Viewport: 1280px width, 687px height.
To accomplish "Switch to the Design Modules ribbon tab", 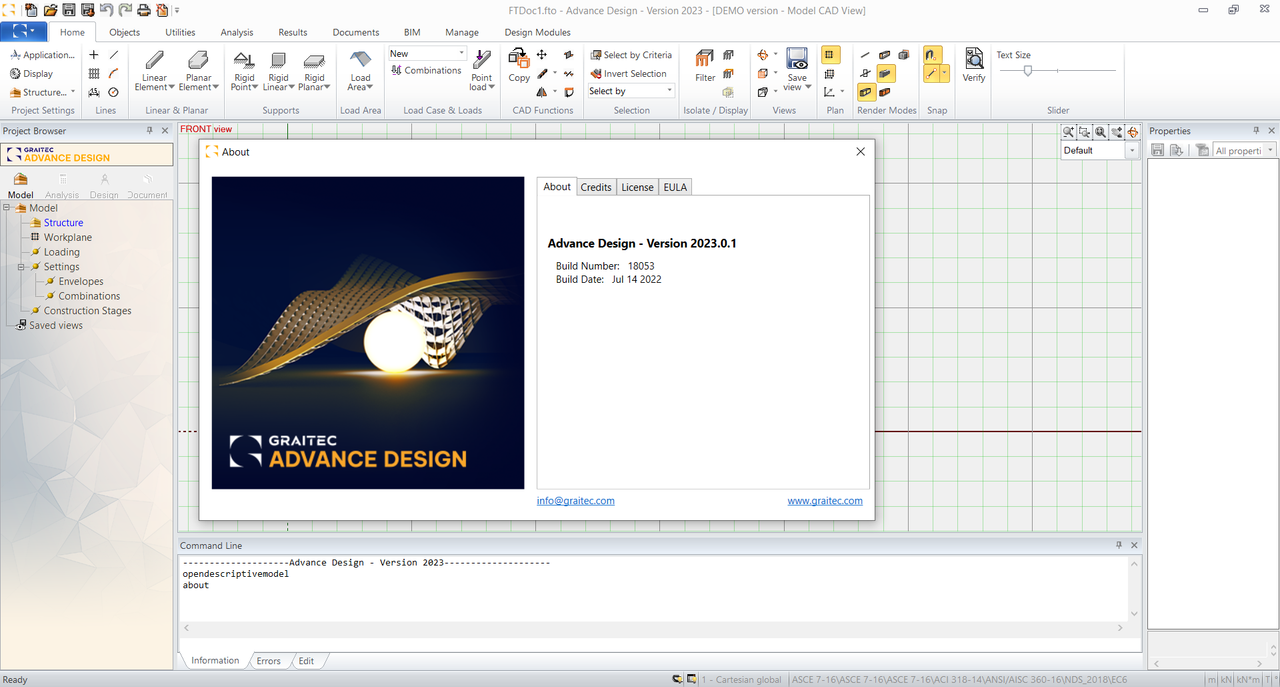I will point(537,32).
